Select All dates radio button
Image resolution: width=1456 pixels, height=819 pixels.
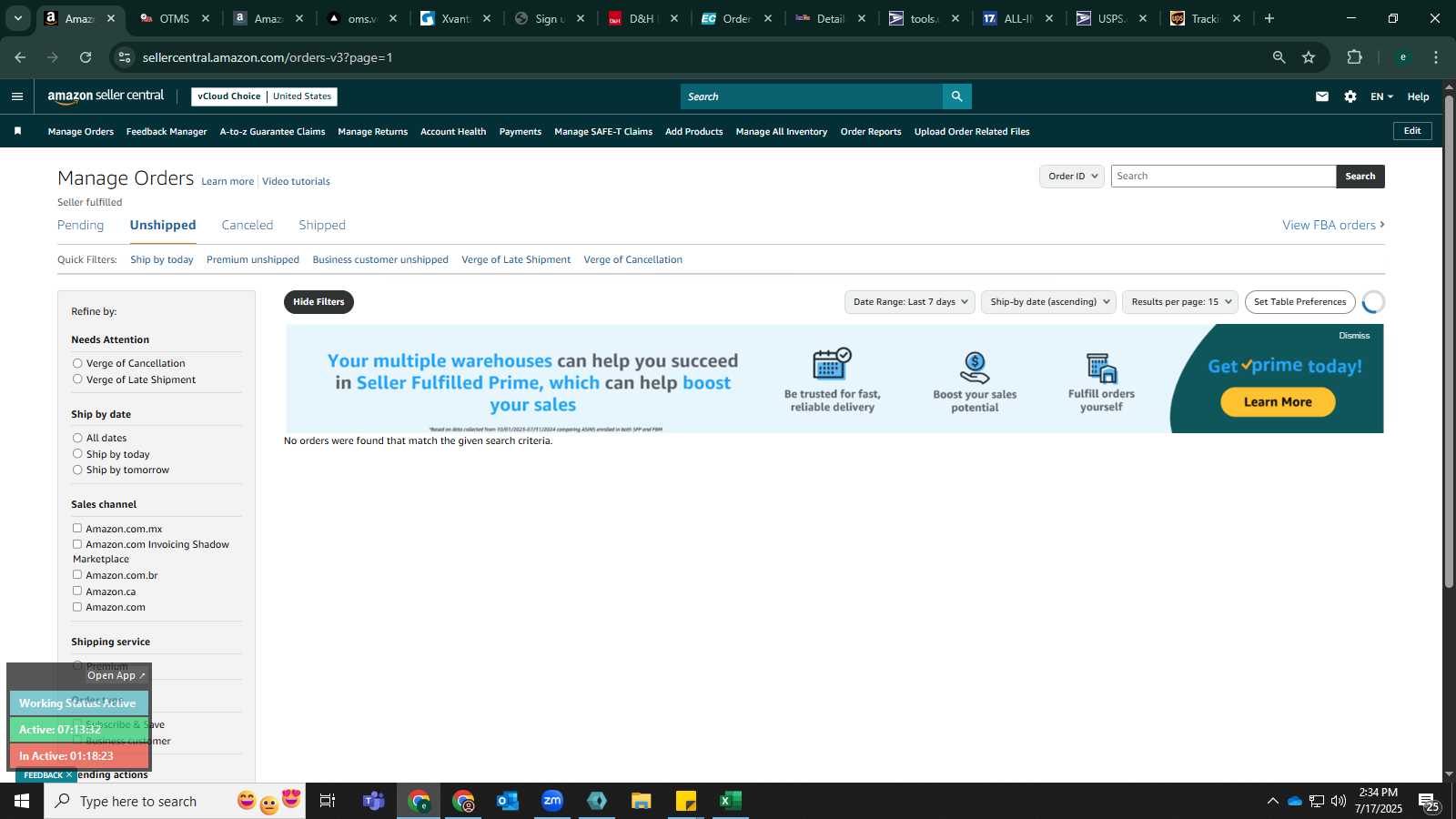tap(77, 438)
